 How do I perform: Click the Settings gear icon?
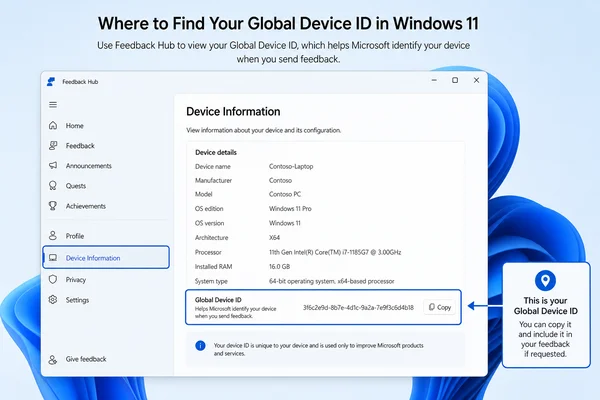tap(53, 300)
